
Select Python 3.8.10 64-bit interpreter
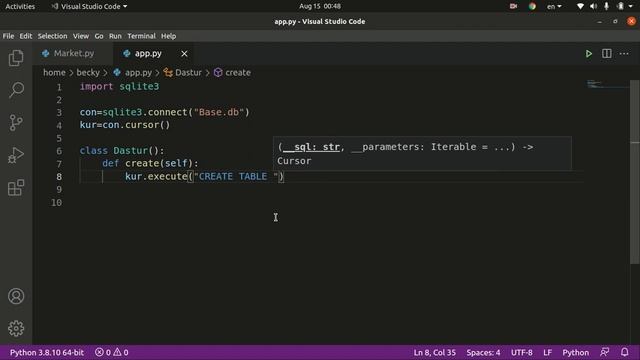pyautogui.click(x=47, y=352)
